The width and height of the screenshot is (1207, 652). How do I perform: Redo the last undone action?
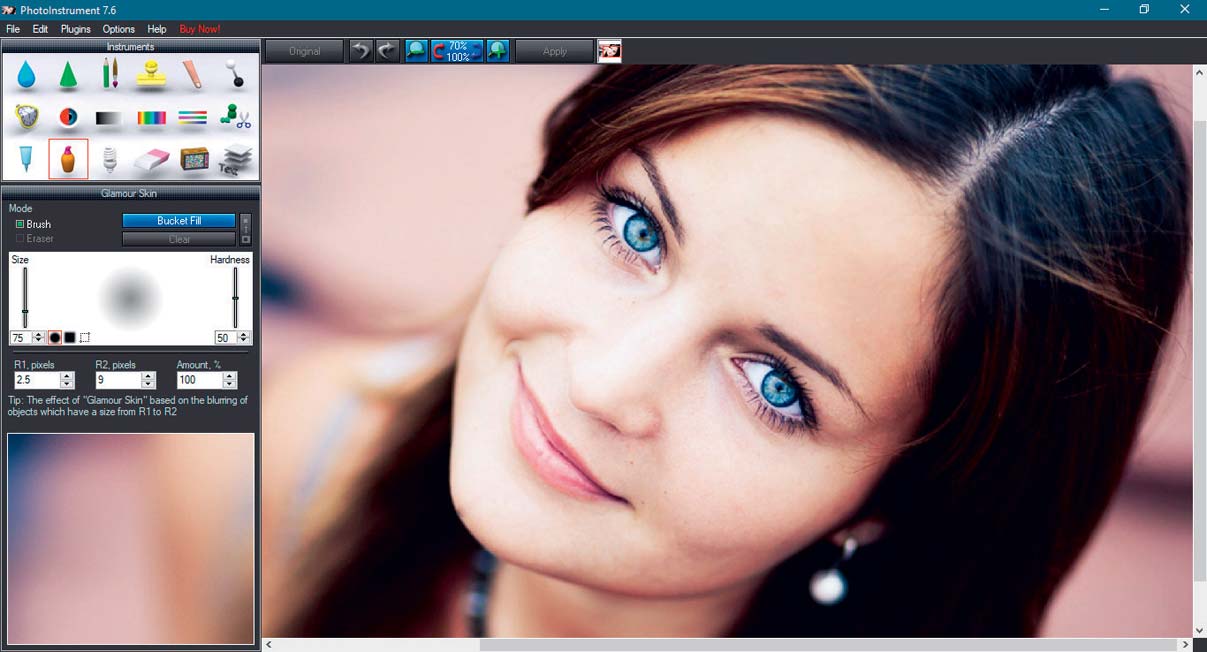tap(387, 51)
